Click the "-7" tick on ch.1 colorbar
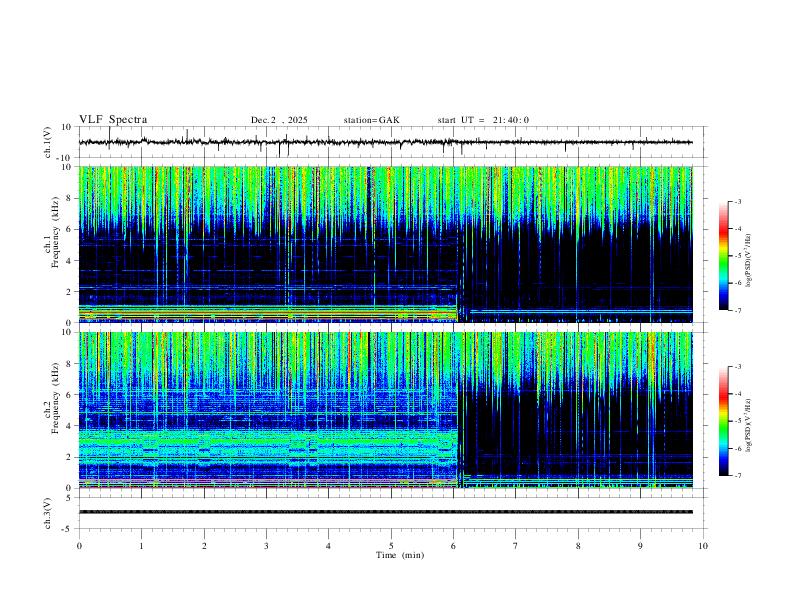Image resolution: width=792 pixels, height=612 pixels. (737, 310)
